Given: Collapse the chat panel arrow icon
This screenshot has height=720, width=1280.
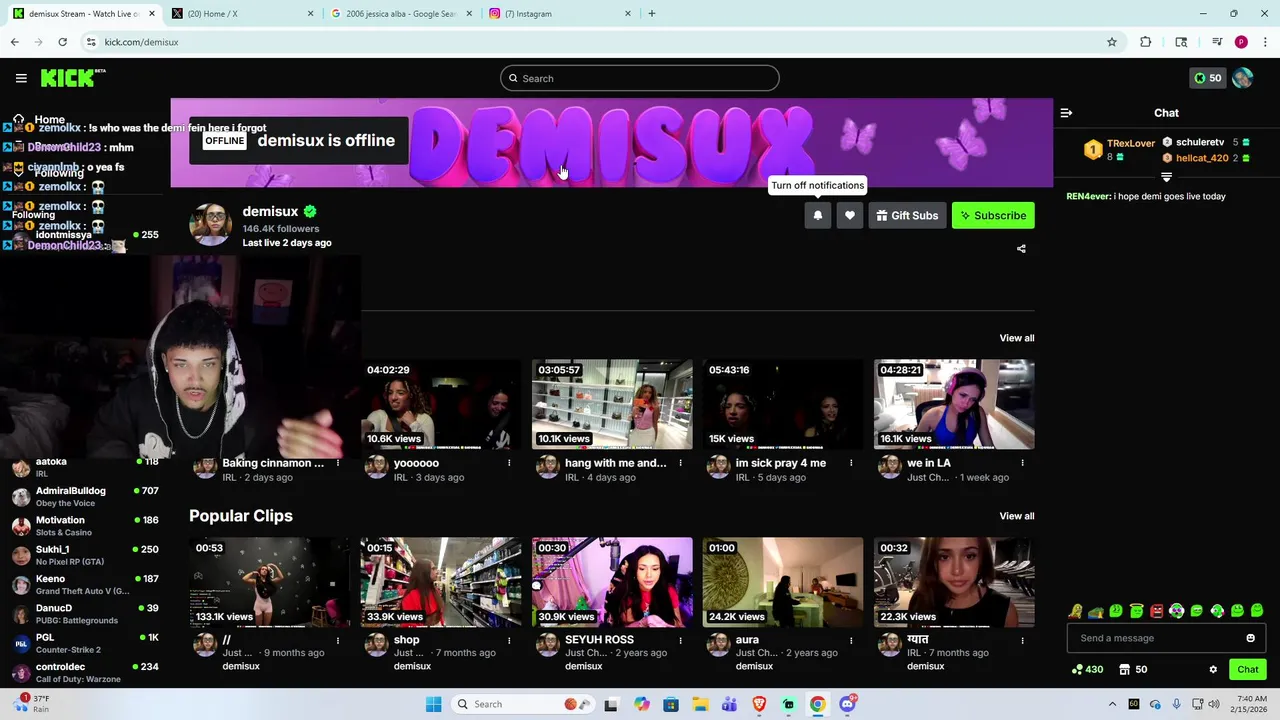Looking at the screenshot, I should click(1066, 113).
